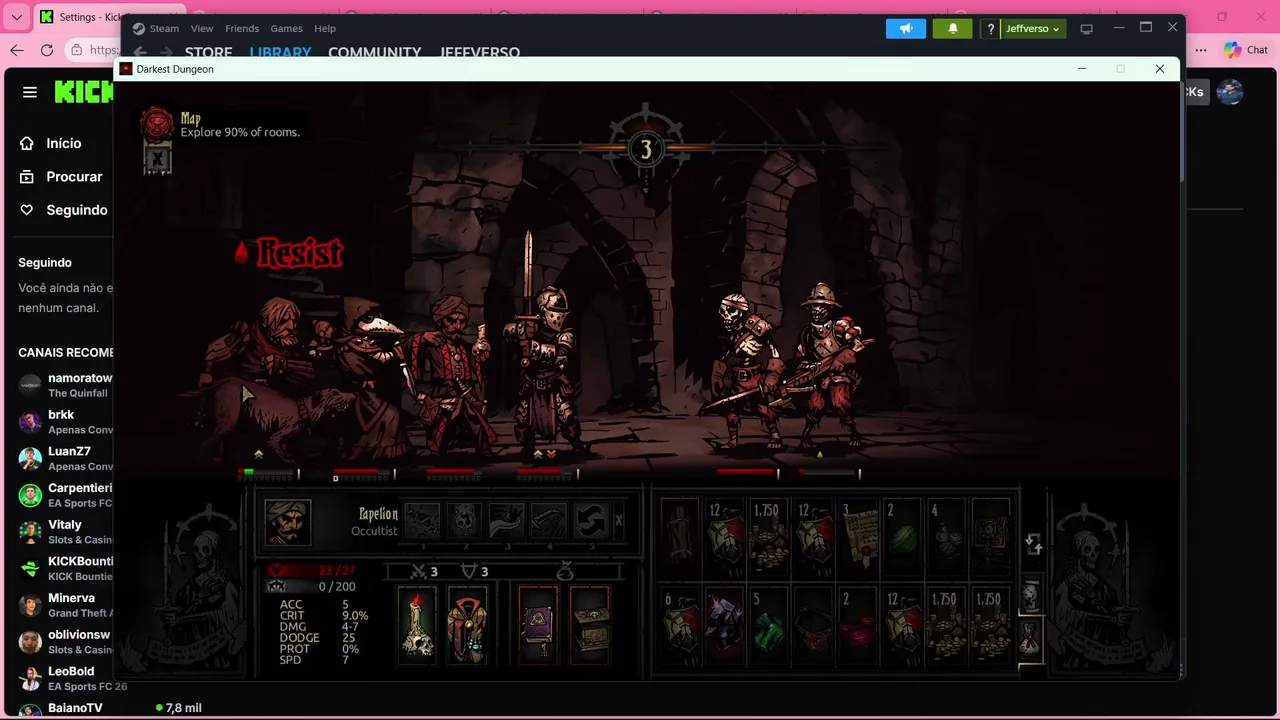The image size is (1280, 720).
Task: Open JEFFVERSO profile tab in Steam
Action: [480, 52]
